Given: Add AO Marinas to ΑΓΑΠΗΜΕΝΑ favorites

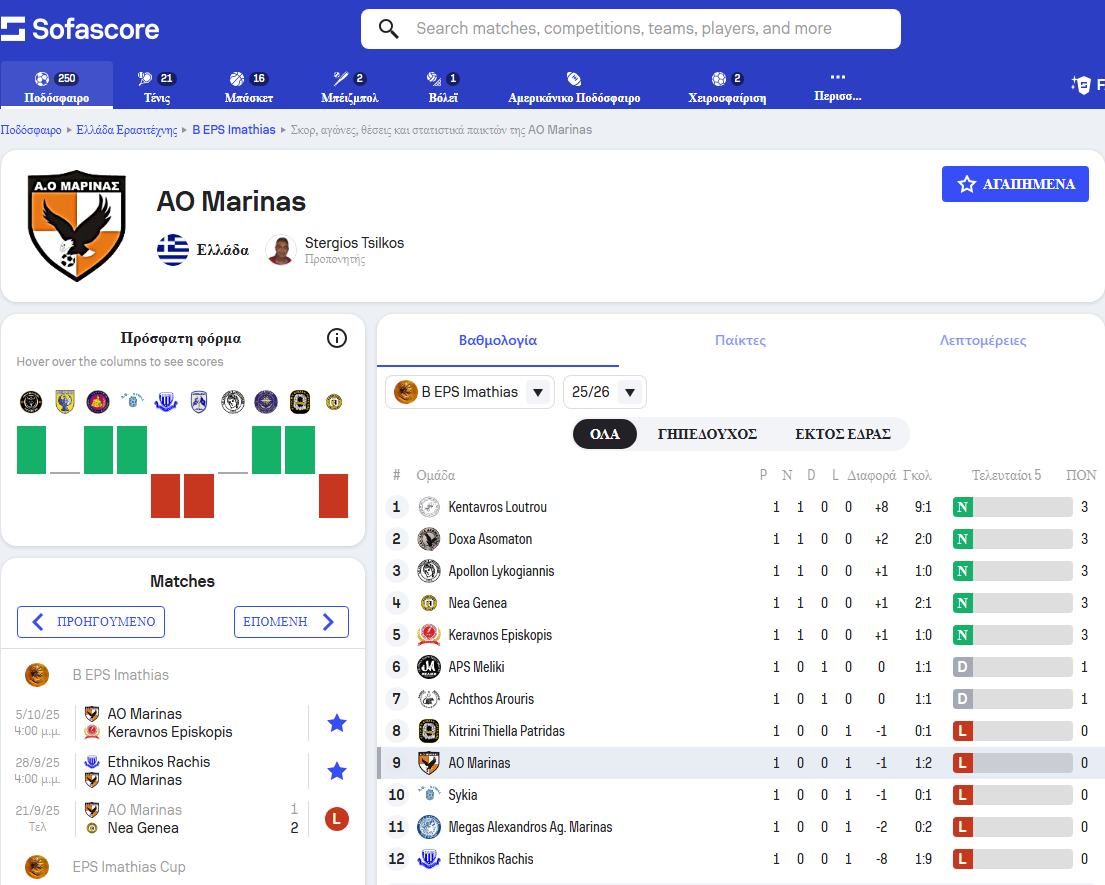Looking at the screenshot, I should point(1015,184).
